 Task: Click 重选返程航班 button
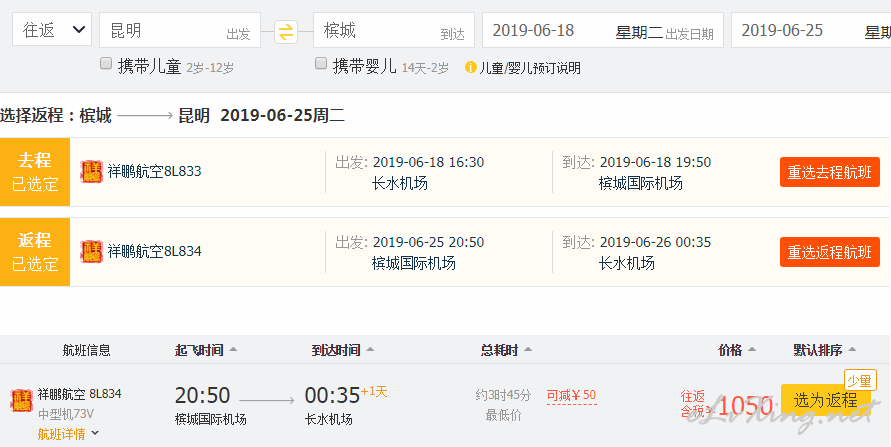(x=830, y=252)
